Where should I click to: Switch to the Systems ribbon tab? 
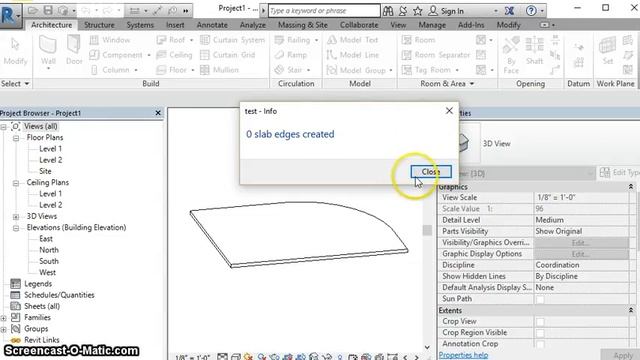coord(140,25)
